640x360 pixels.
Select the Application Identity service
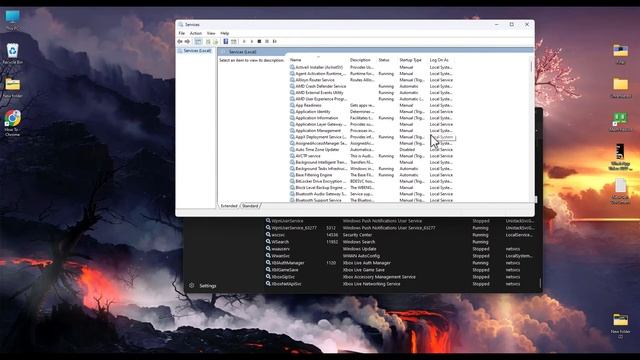371,111
